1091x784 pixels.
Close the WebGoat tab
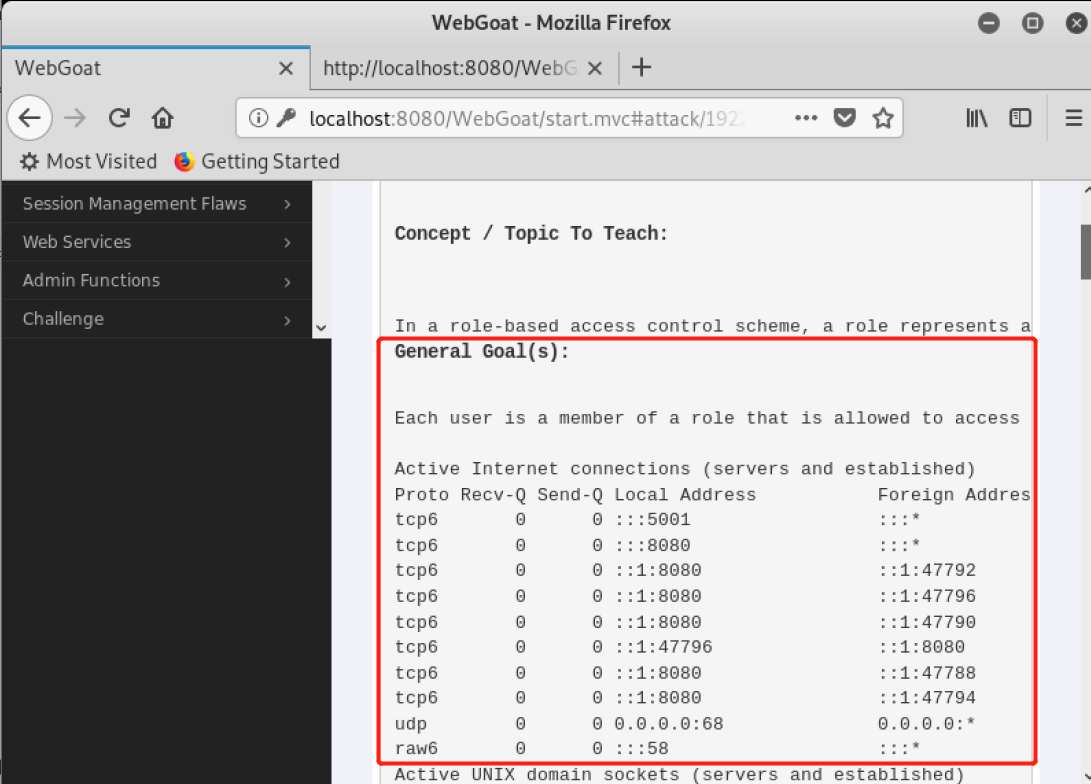coord(285,68)
